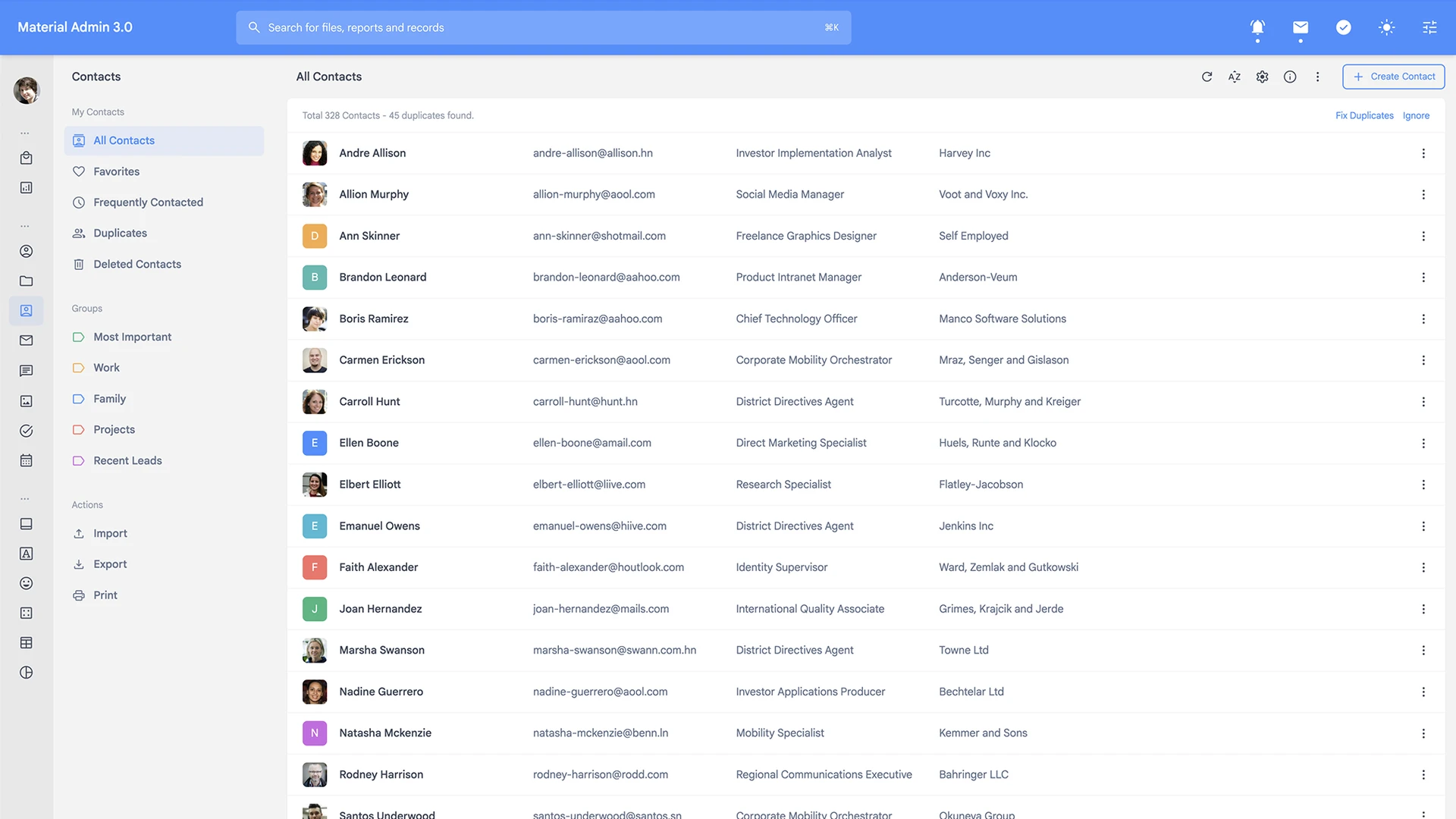Viewport: 1456px width, 819px height.
Task: Click company name Jenkins Inc
Action: point(965,526)
